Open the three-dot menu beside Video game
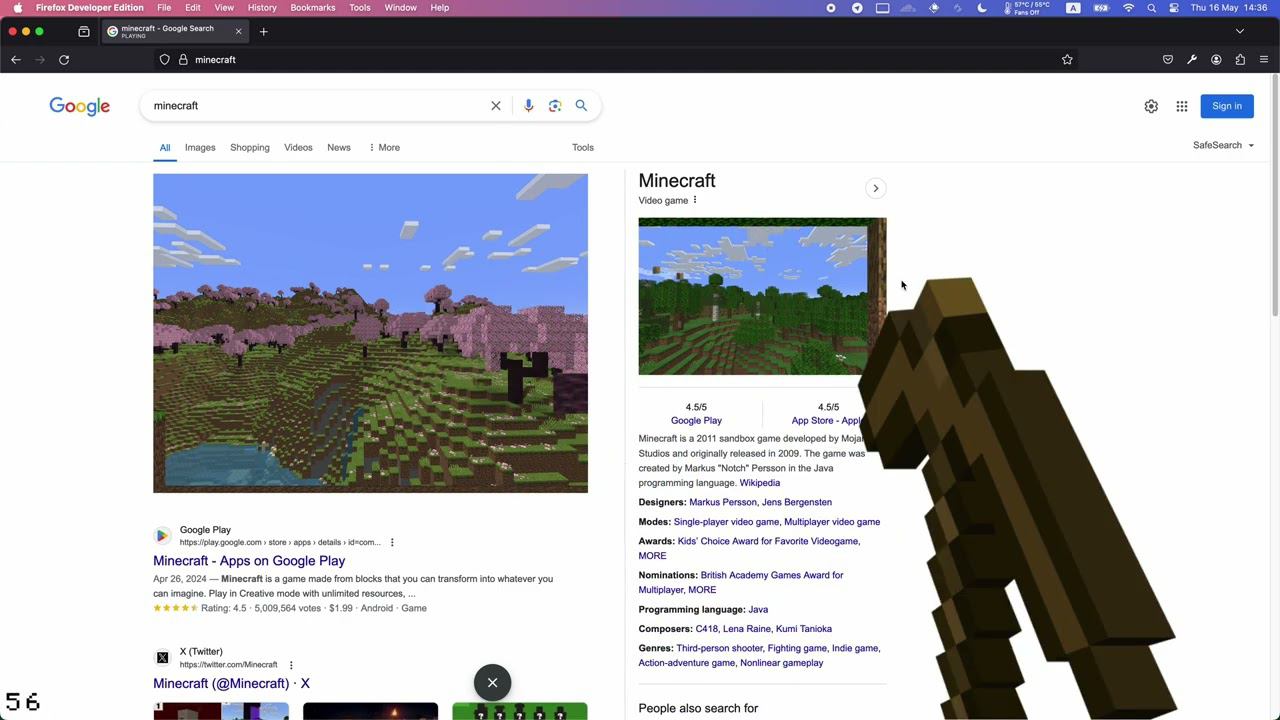1280x720 pixels. coord(695,200)
